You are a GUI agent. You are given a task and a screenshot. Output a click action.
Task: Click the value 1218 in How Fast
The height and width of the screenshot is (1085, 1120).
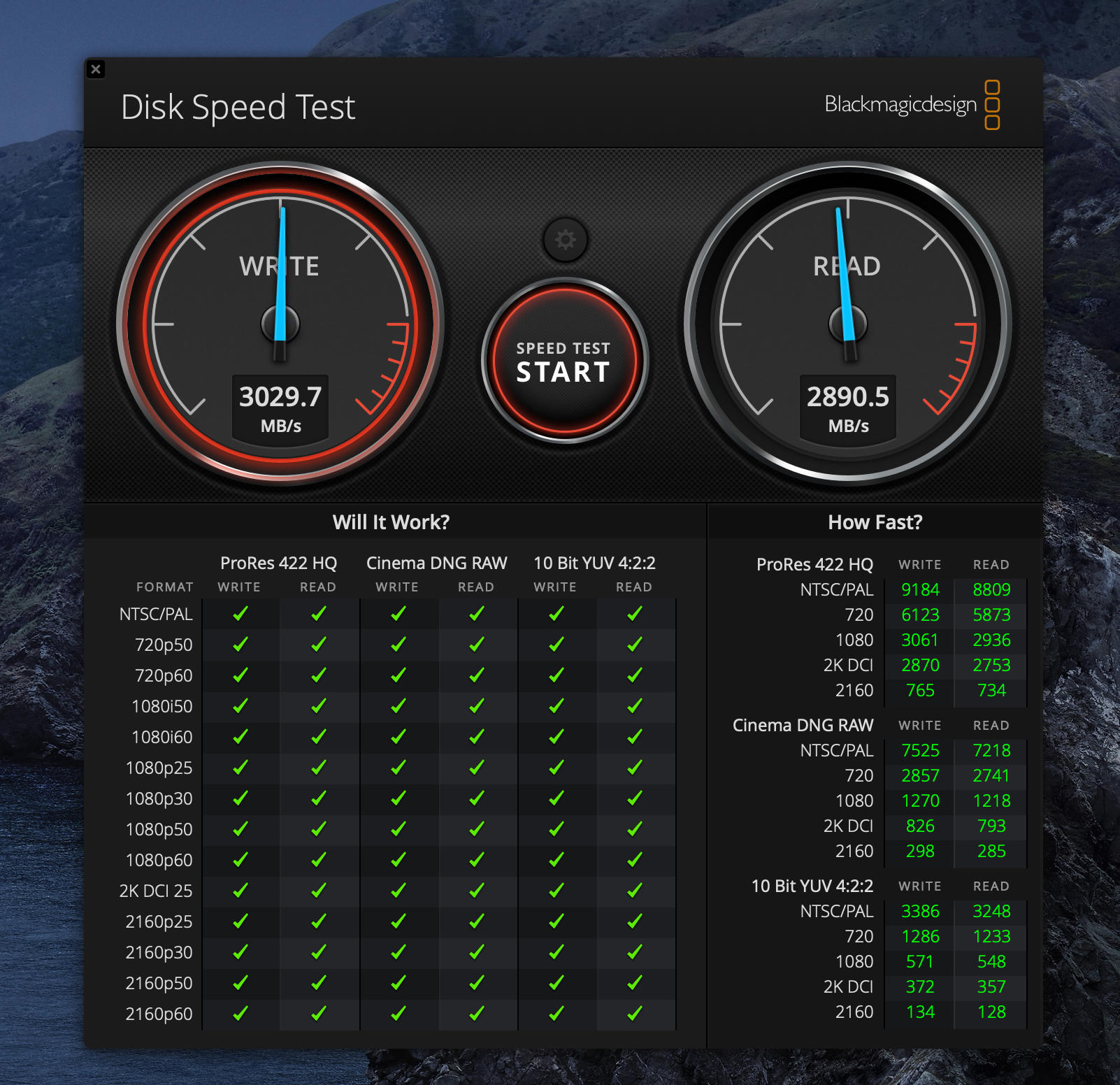pyautogui.click(x=991, y=801)
